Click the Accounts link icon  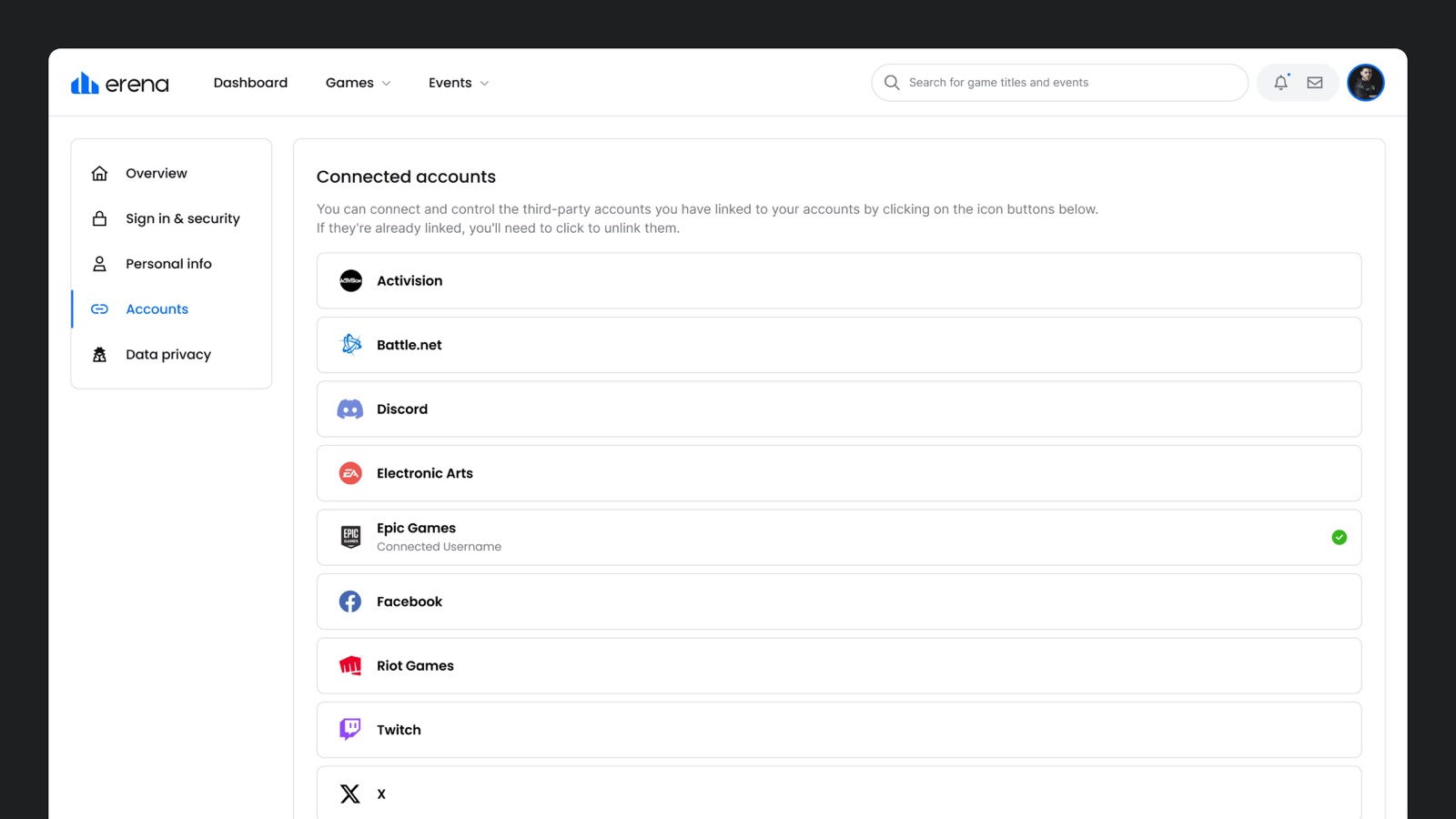[x=100, y=309]
